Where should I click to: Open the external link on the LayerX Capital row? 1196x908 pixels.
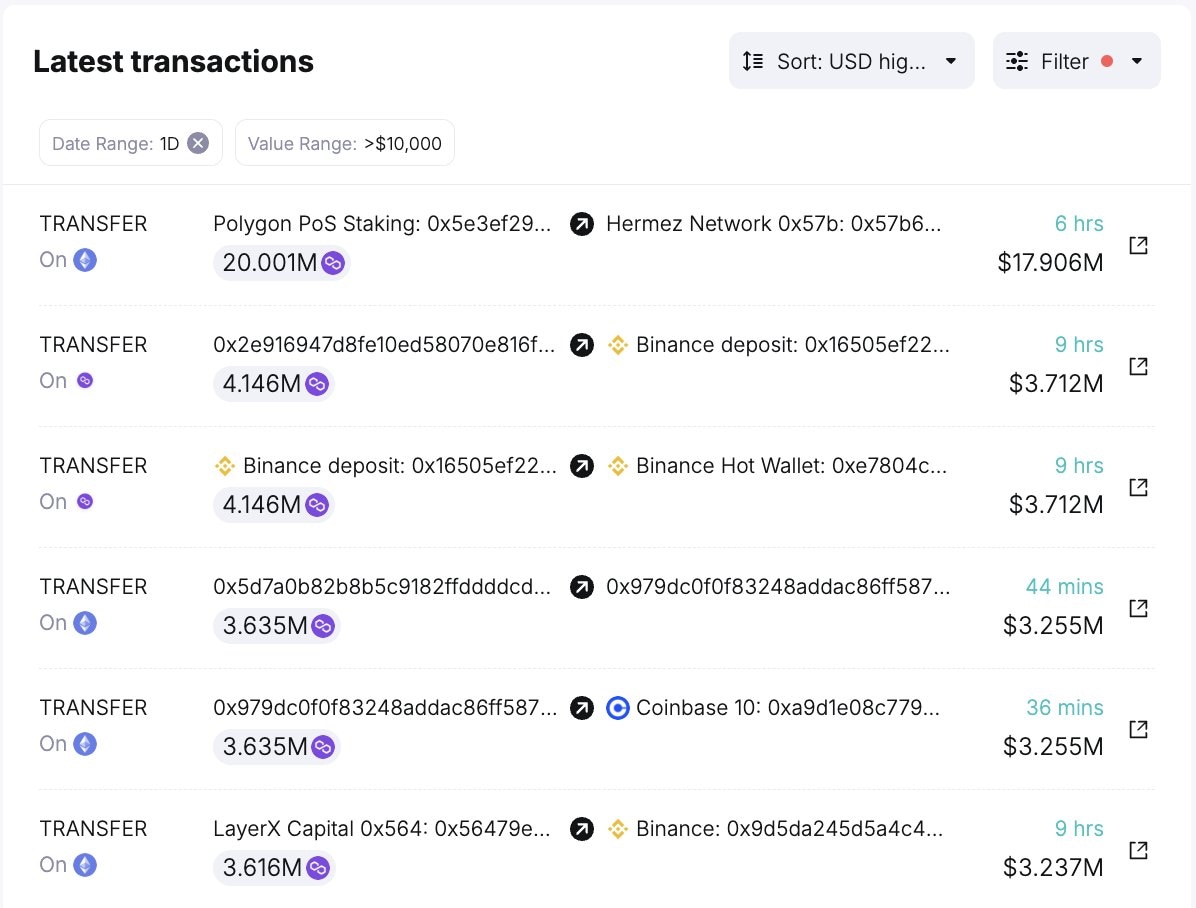click(x=1138, y=850)
